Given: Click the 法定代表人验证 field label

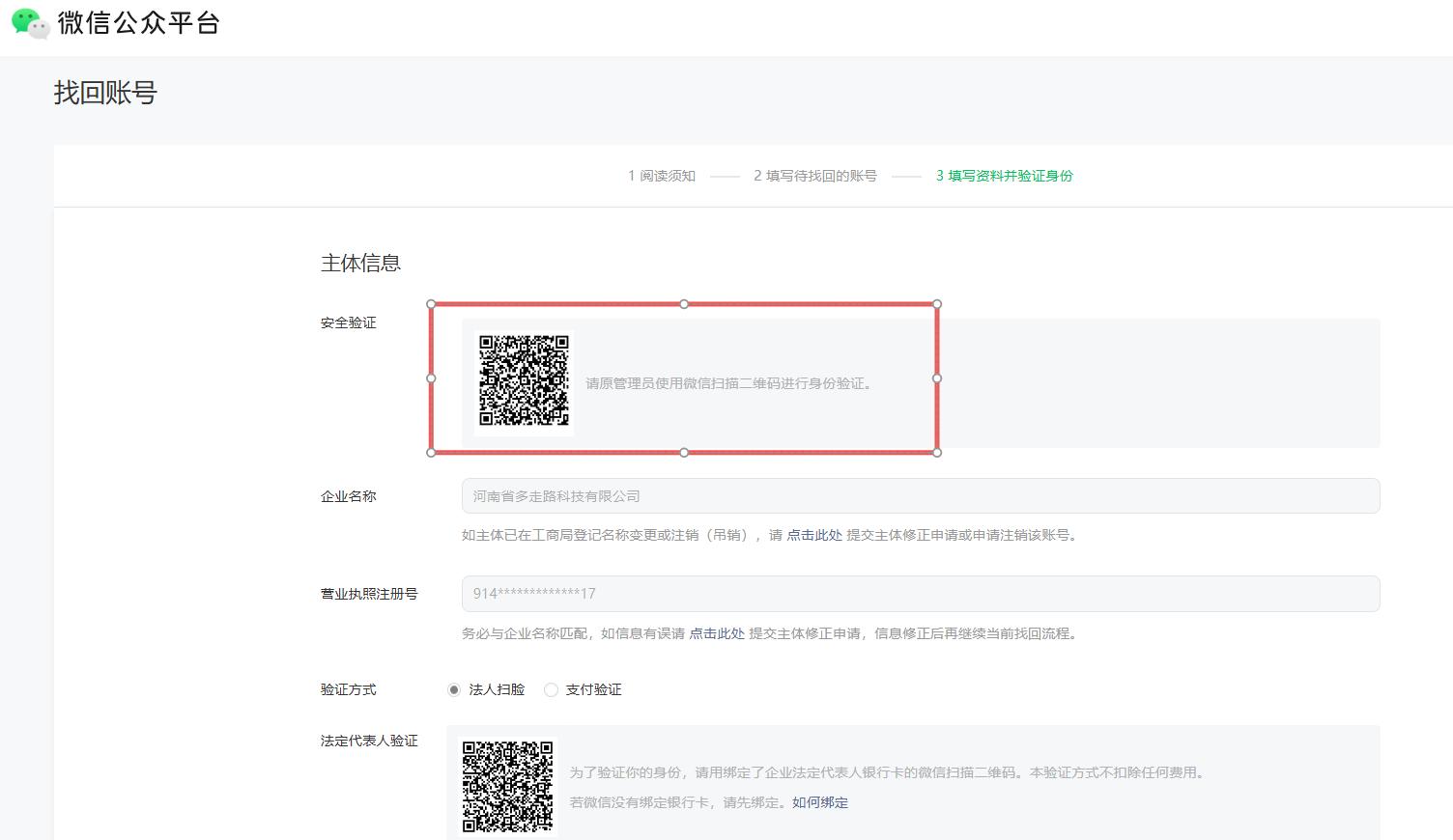Looking at the screenshot, I should click(x=369, y=741).
